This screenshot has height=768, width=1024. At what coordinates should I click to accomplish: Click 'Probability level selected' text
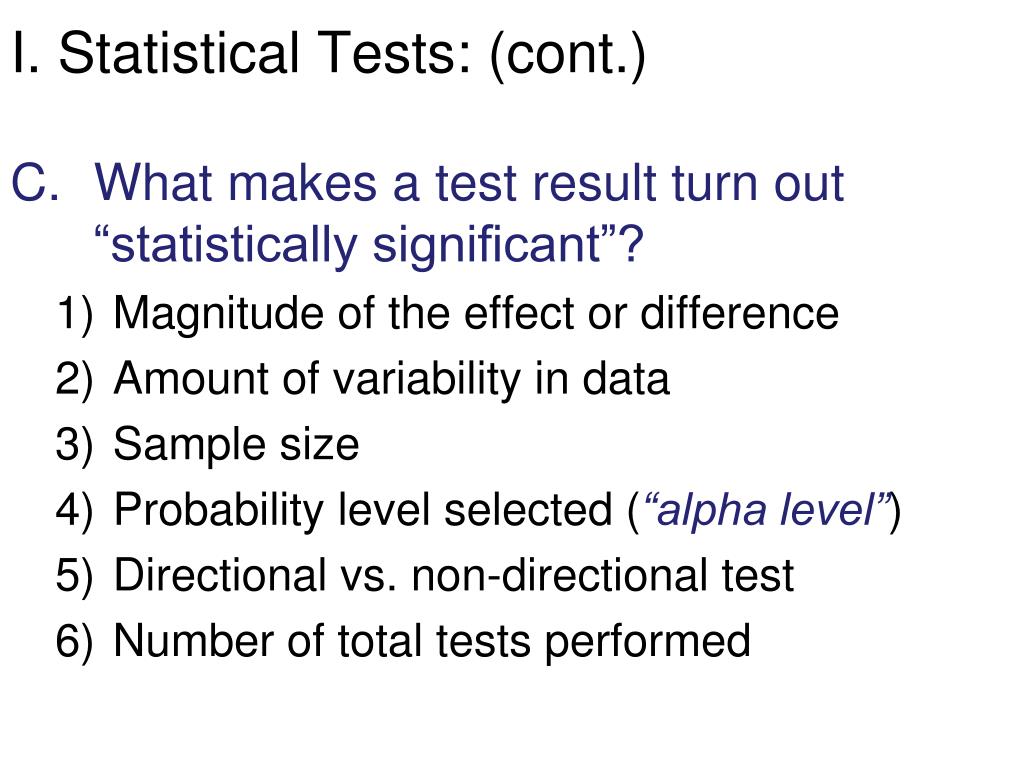[363, 510]
